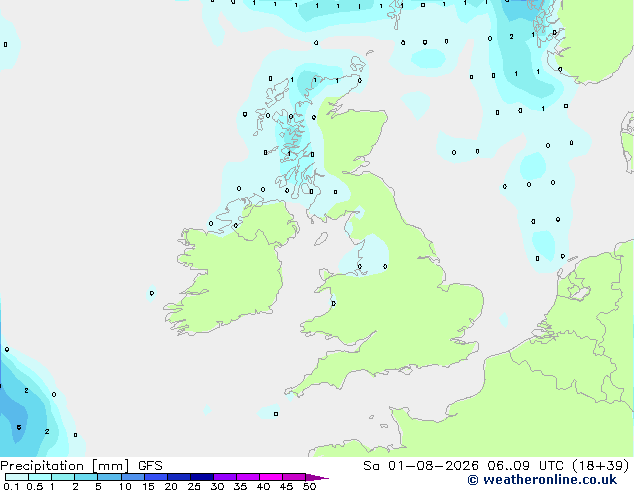
Task: Select the 5–10 mm legend color swatch
Action: click(109, 477)
